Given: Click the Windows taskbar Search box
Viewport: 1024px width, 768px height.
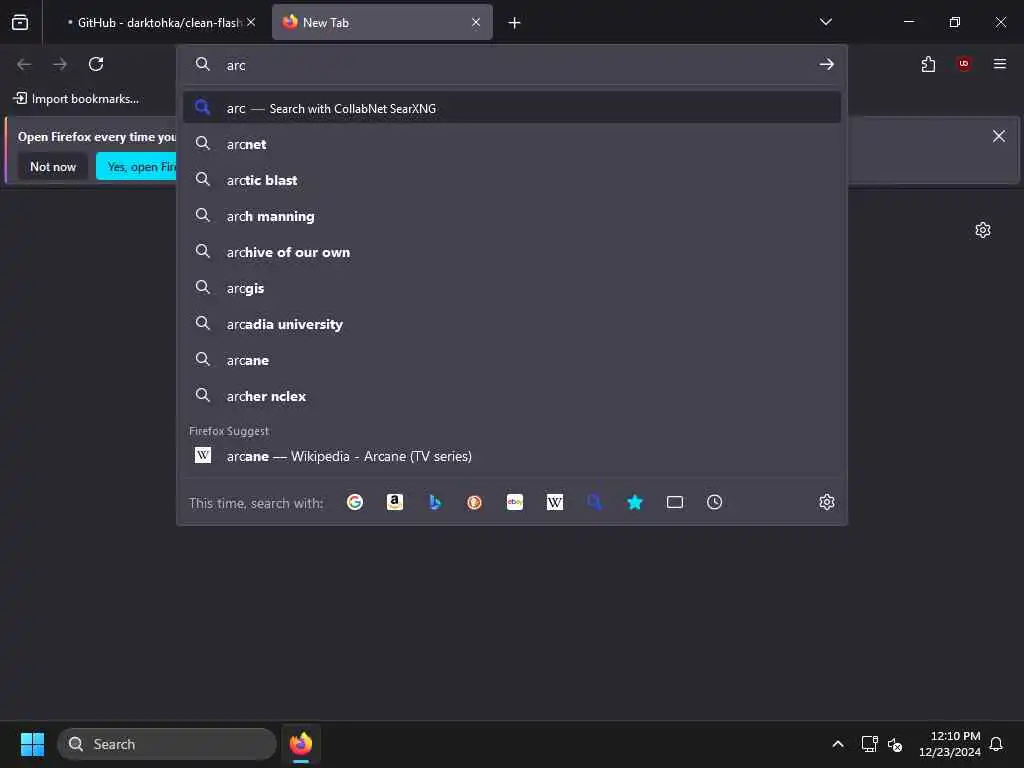Looking at the screenshot, I should click(167, 744).
